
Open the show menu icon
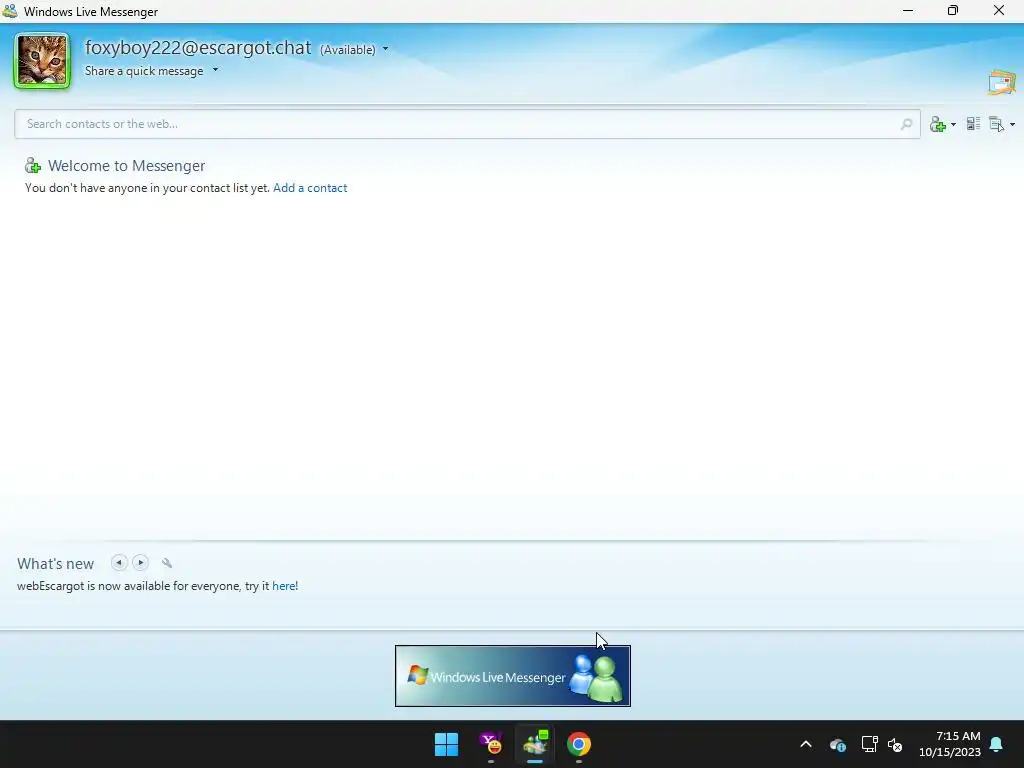[x=997, y=124]
